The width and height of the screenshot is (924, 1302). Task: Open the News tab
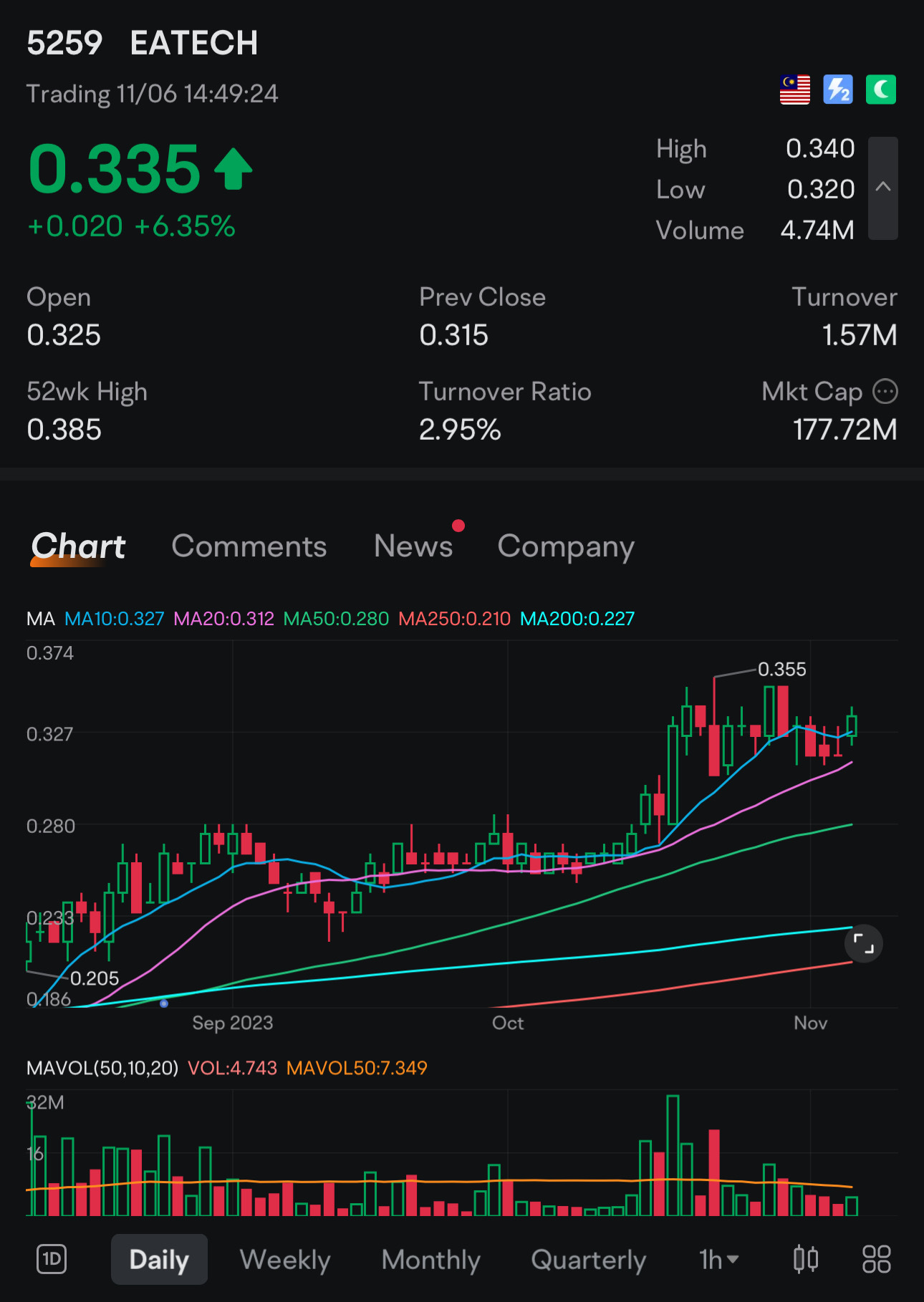pyautogui.click(x=413, y=546)
